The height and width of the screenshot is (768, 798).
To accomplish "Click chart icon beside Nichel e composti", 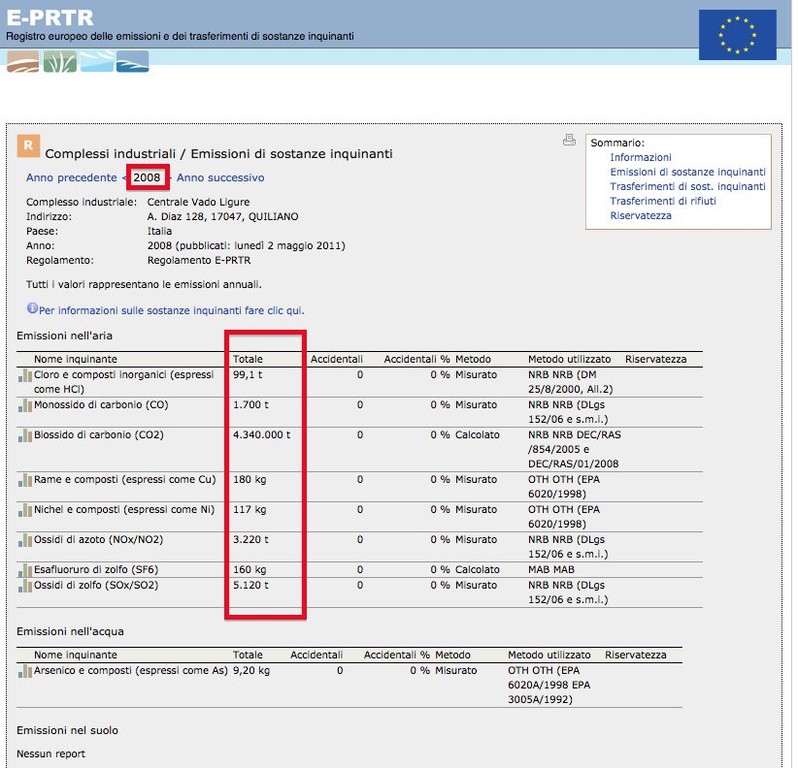I will coord(24,510).
